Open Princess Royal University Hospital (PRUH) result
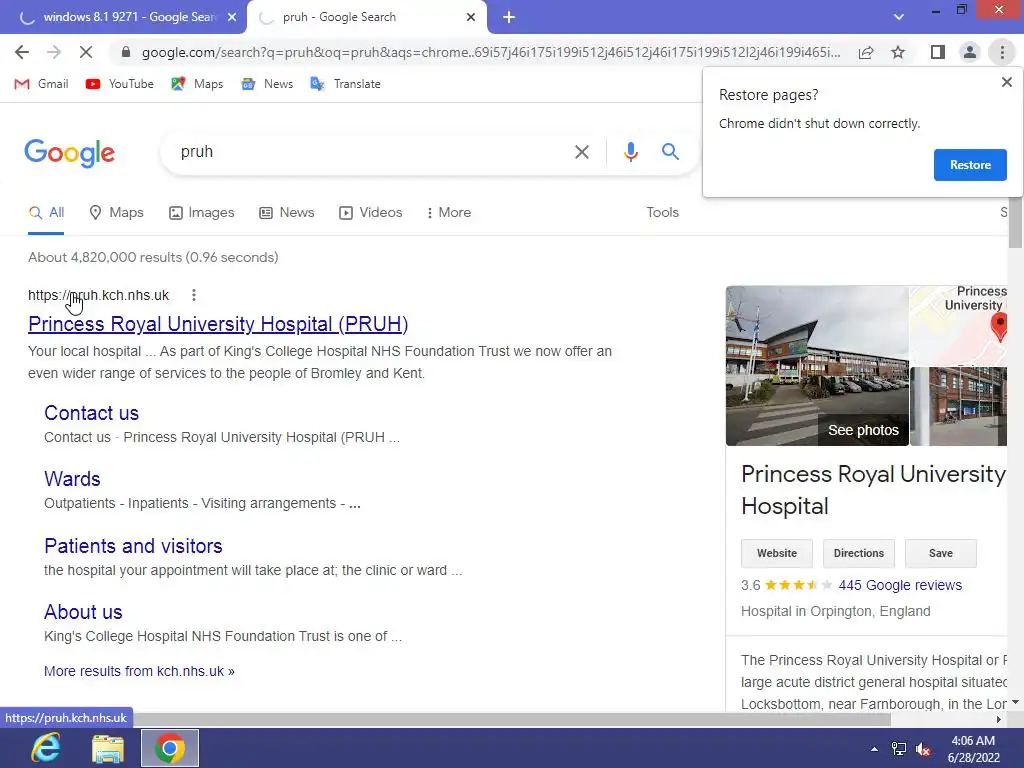 pos(218,324)
